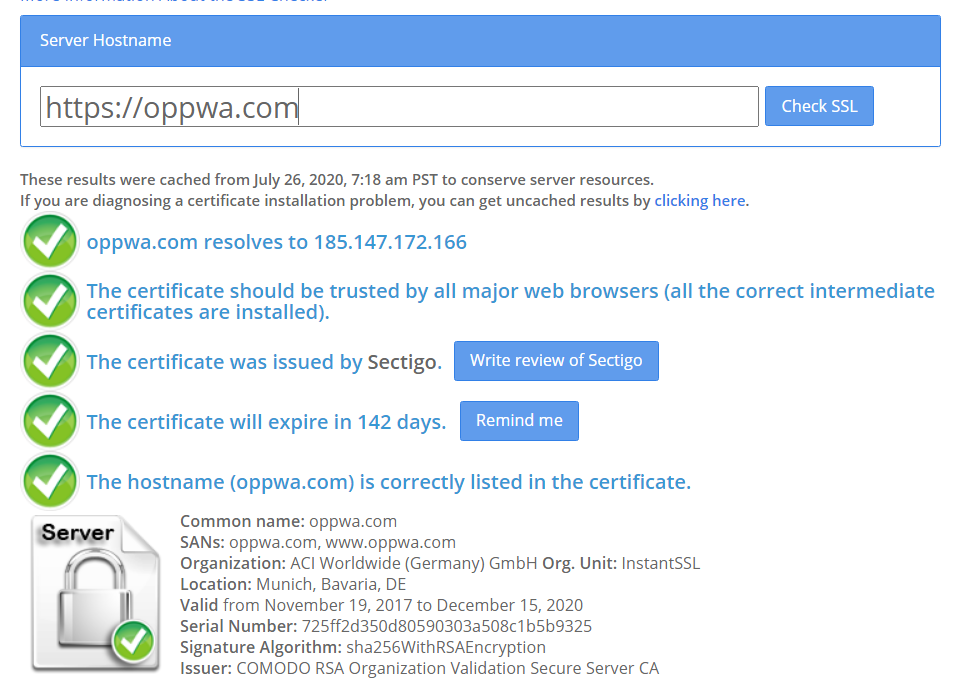Click 'Organization: ACI Worldwide (Germany) GmbH' text
The height and width of the screenshot is (680, 972).
pos(359,563)
